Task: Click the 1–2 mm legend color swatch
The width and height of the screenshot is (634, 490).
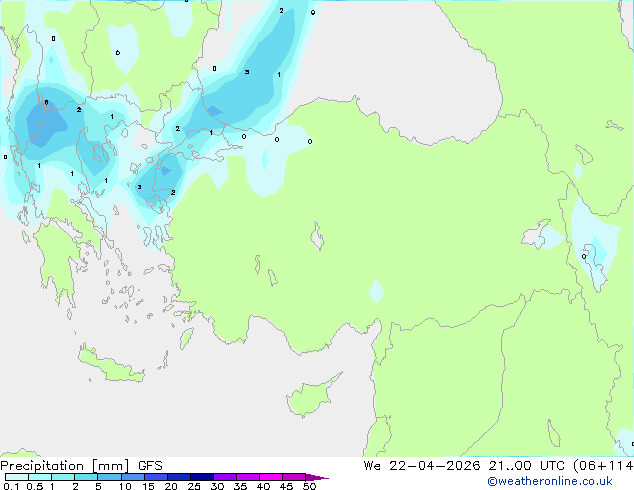Action: [63, 477]
